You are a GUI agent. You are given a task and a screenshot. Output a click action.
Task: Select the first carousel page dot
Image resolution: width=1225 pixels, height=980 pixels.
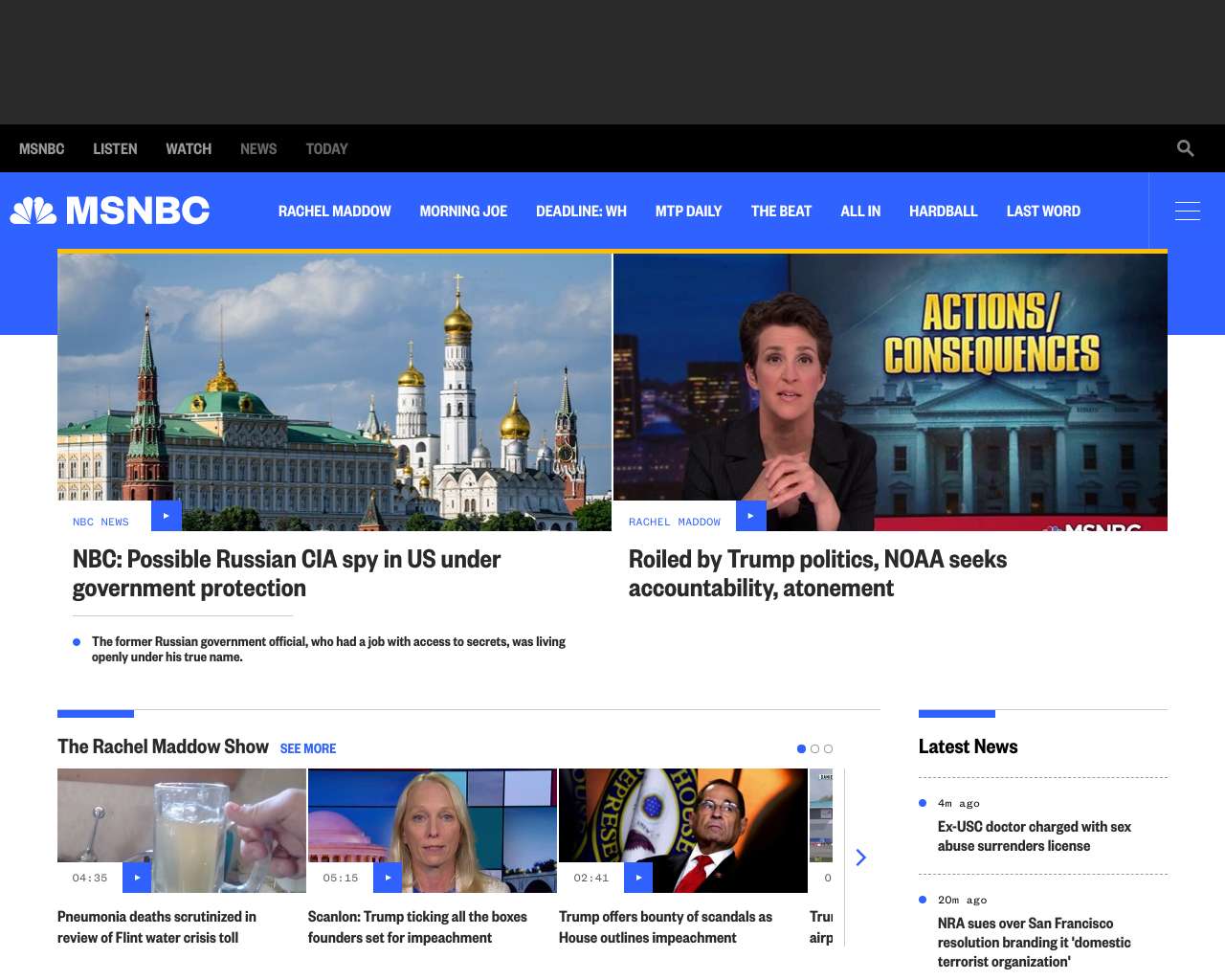click(x=801, y=748)
